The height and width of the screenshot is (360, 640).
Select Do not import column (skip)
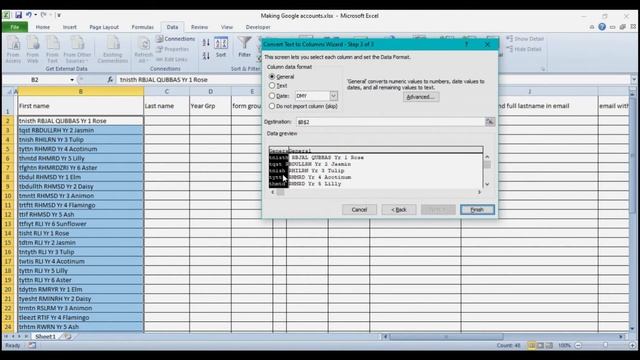tap(272, 106)
